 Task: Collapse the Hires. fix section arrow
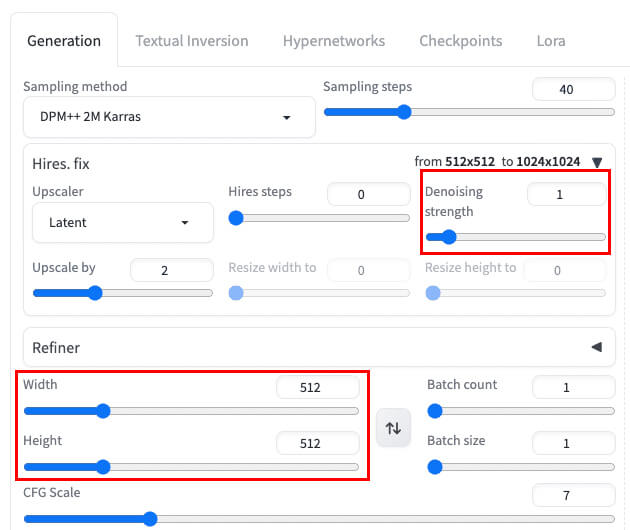597,162
